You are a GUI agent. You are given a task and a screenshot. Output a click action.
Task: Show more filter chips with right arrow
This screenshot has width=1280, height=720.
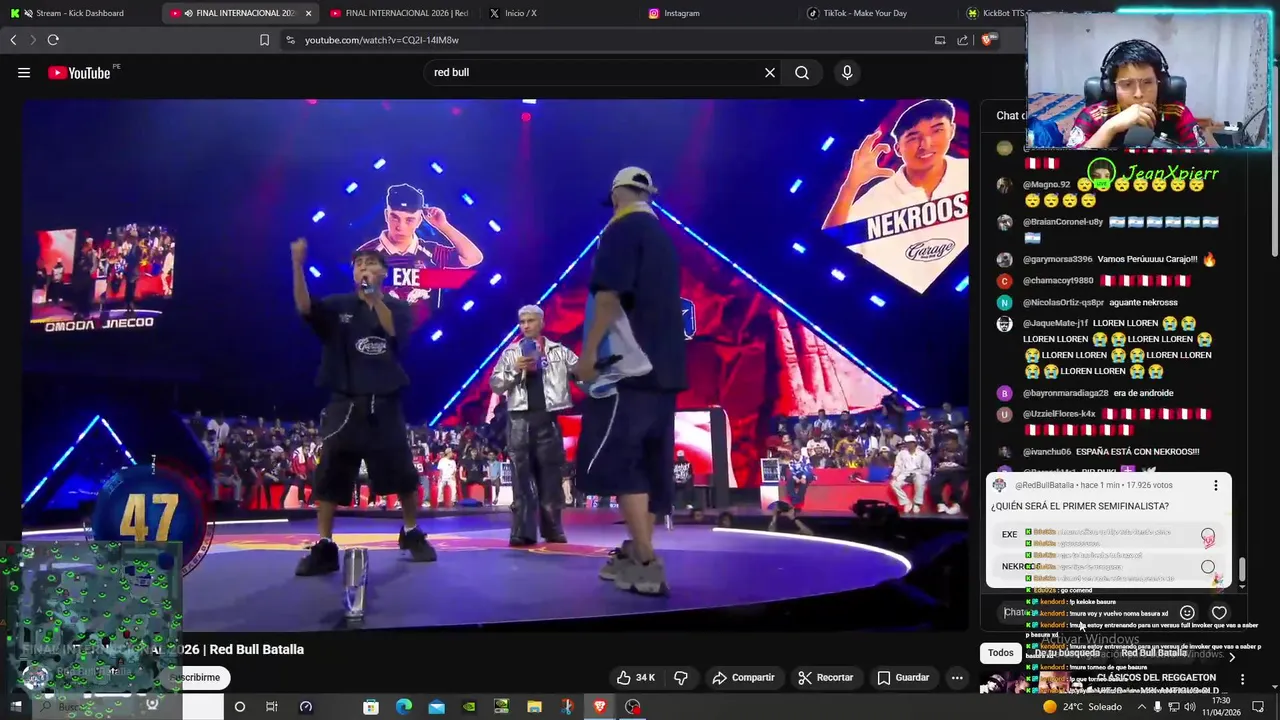pos(1231,656)
